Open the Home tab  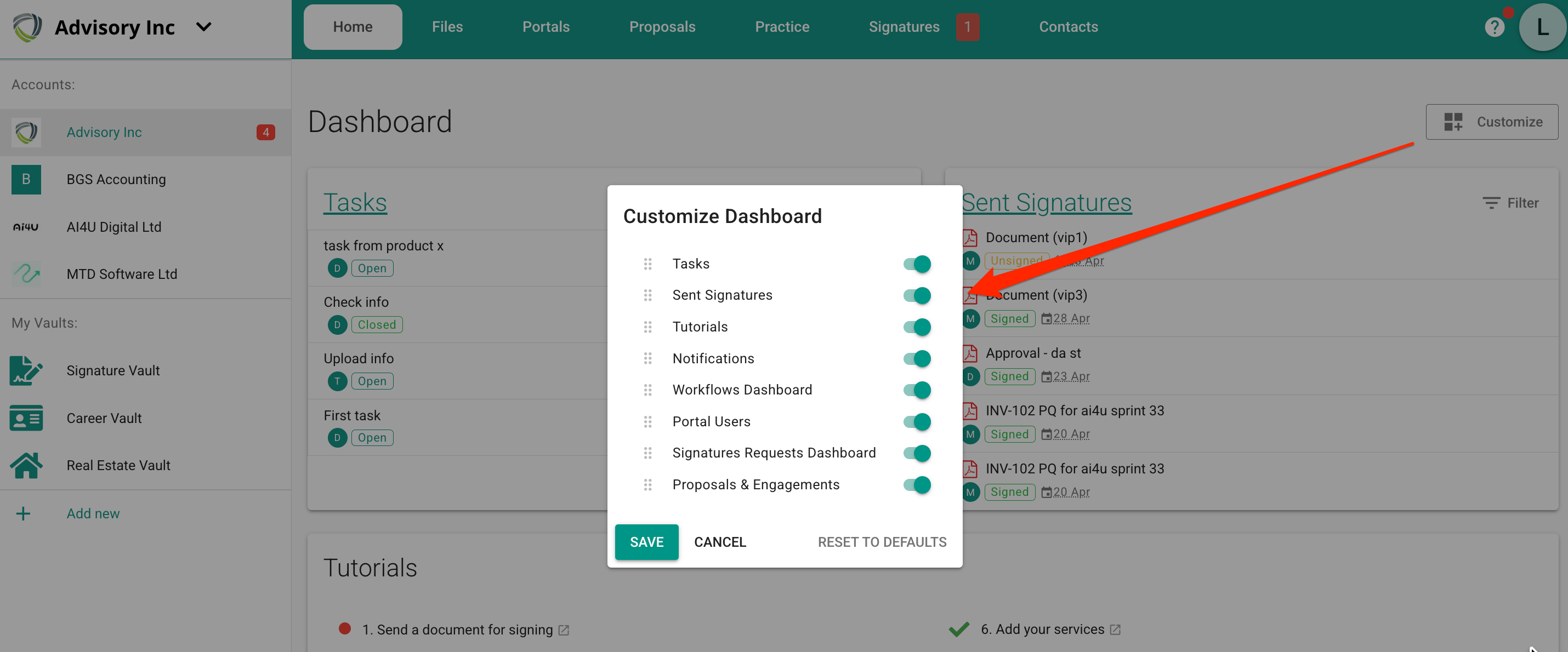[x=353, y=27]
